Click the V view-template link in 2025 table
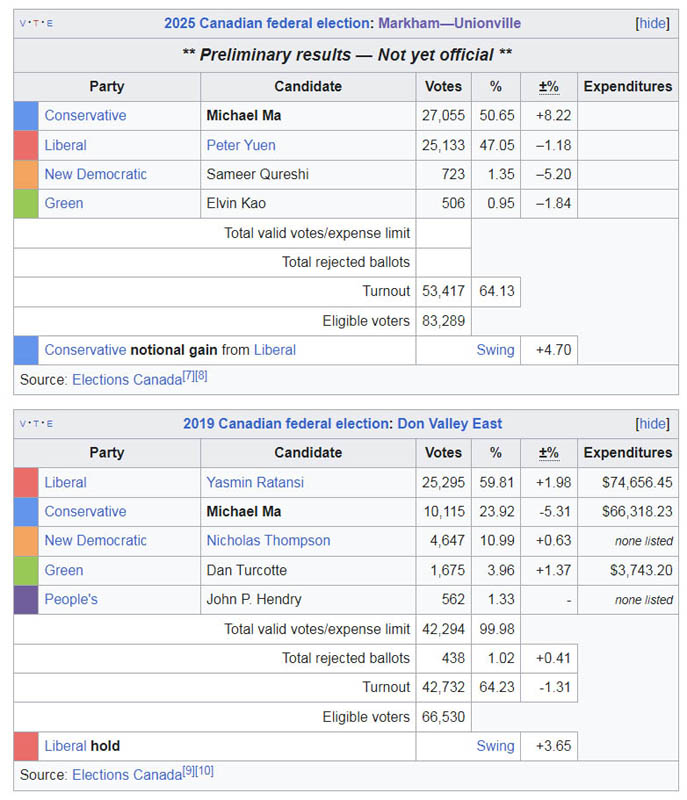Image resolution: width=687 pixels, height=800 pixels. pyautogui.click(x=24, y=24)
